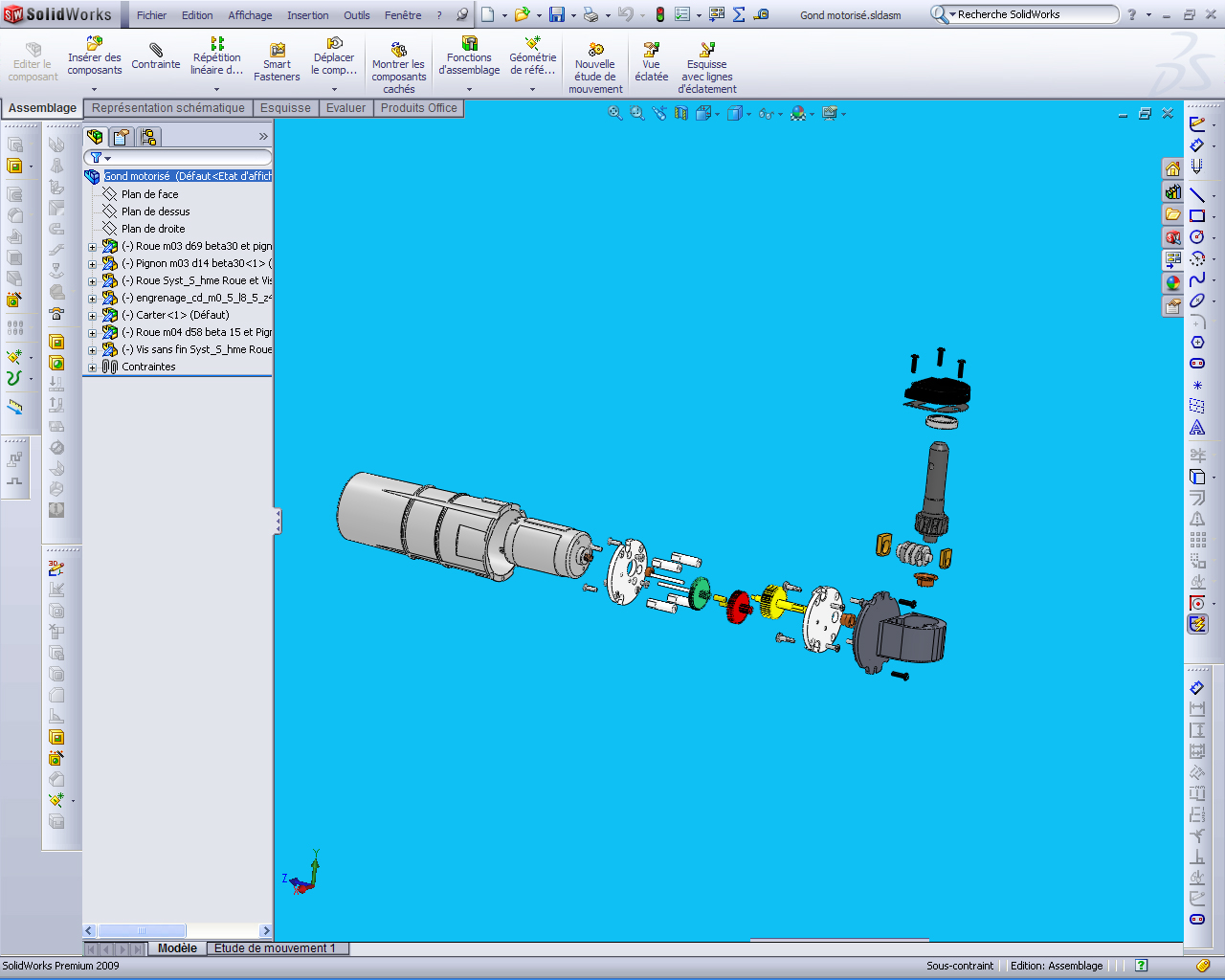Click the Smart Dimension icon

(1197, 145)
